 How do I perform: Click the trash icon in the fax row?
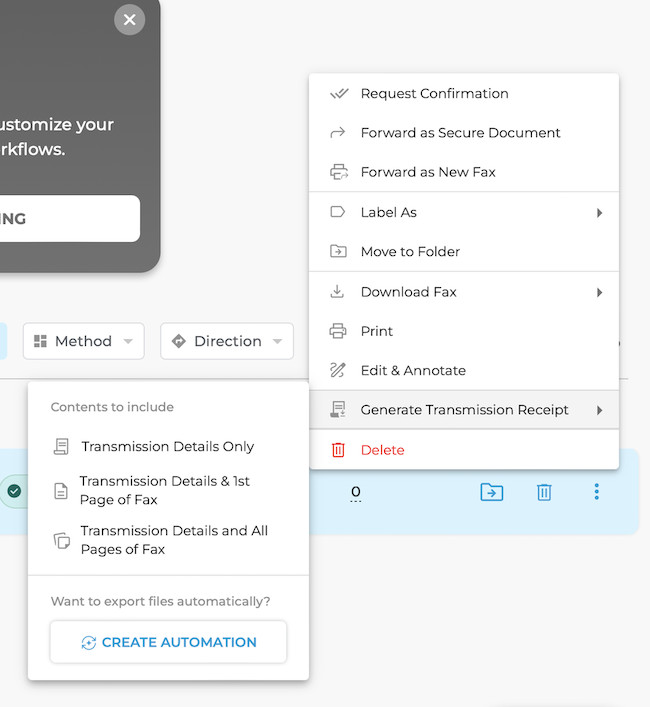point(544,492)
